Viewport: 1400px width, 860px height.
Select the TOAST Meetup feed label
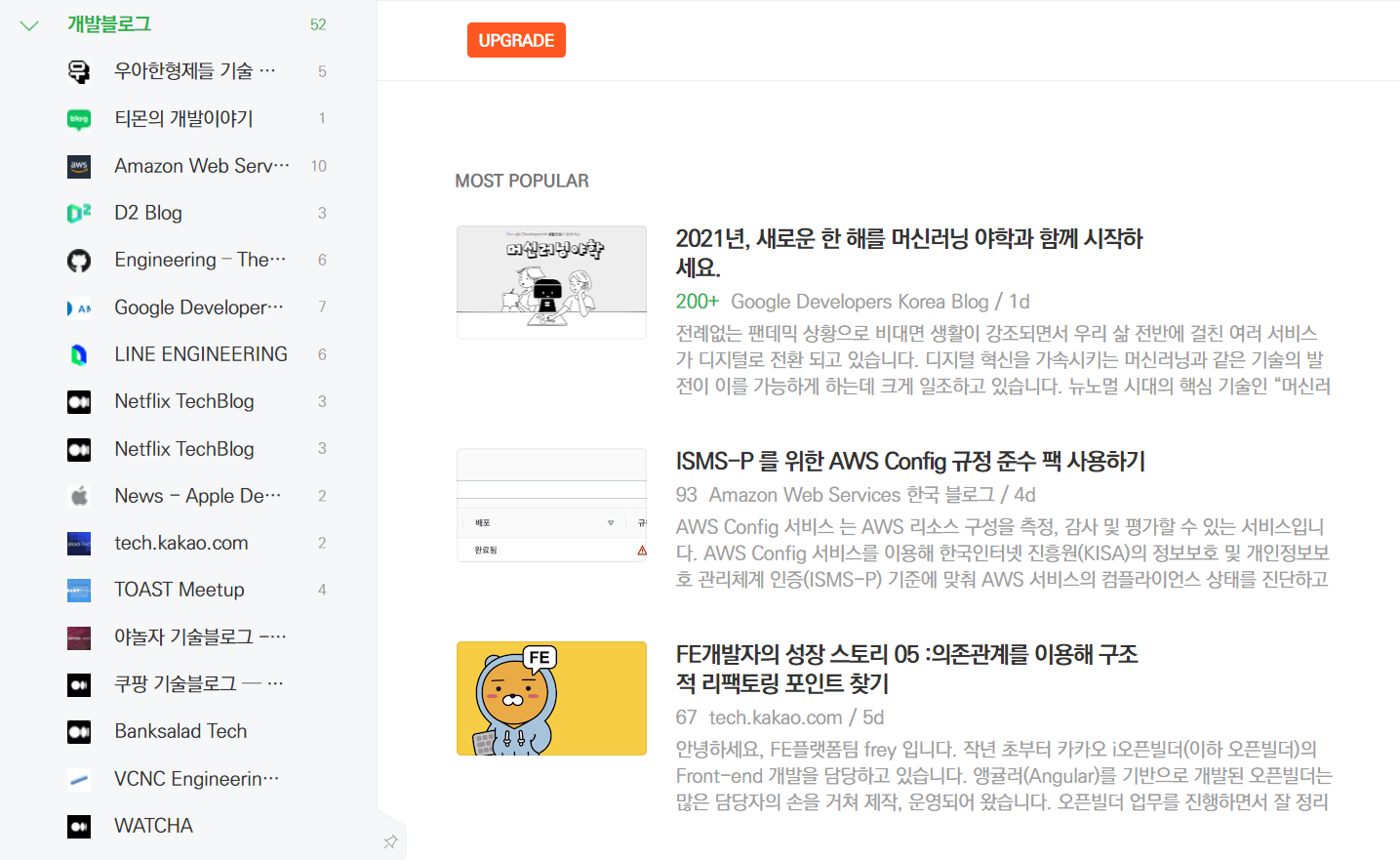180,590
